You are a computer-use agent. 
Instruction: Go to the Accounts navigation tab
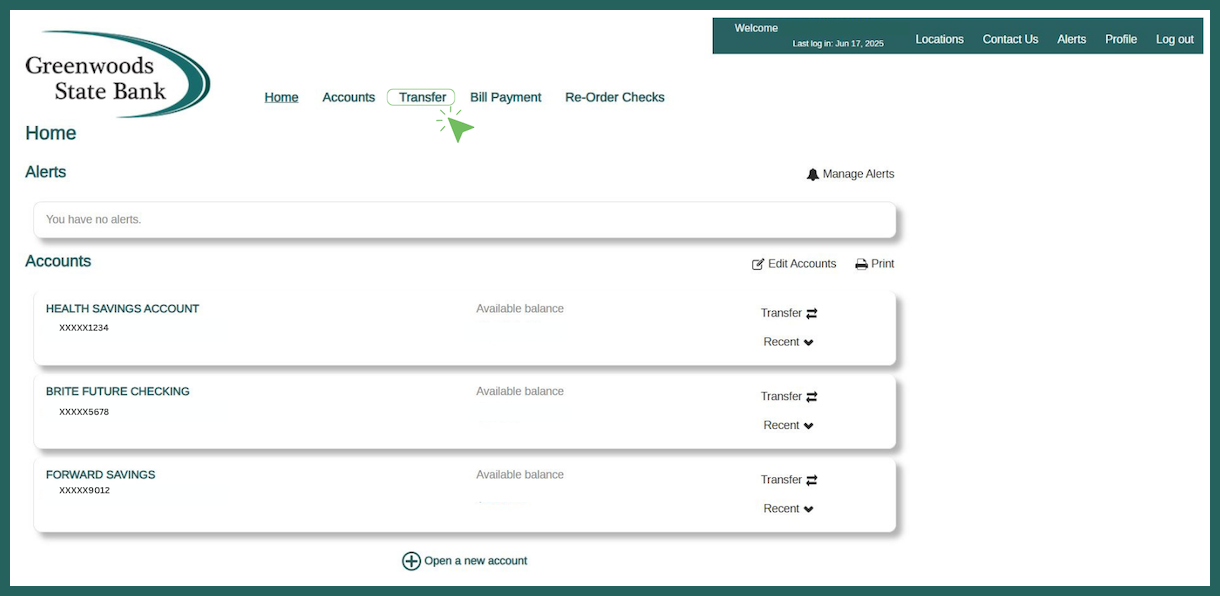point(348,97)
